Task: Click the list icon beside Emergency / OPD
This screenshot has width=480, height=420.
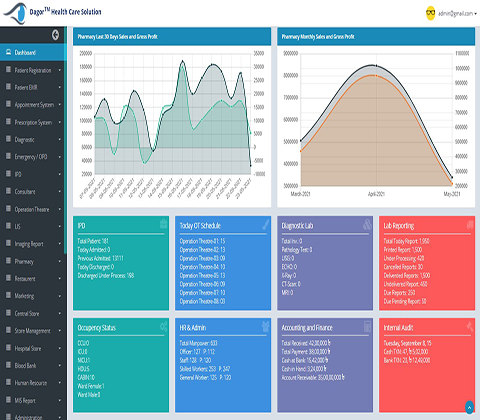Action: 9,157
